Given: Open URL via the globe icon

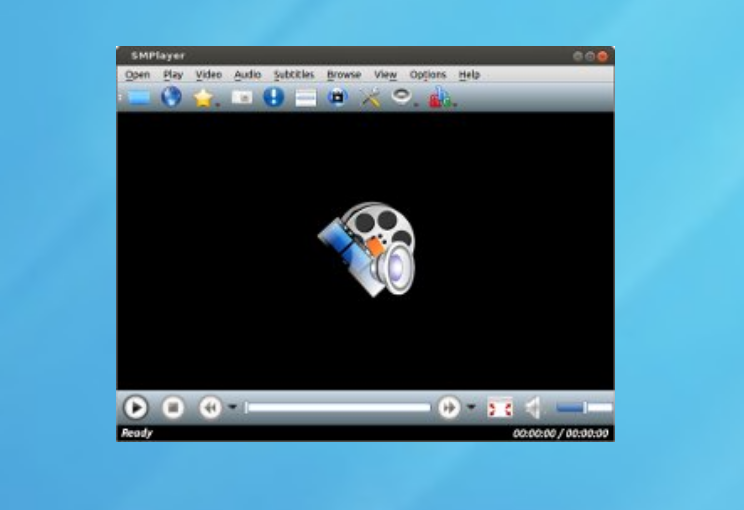Looking at the screenshot, I should pyautogui.click(x=171, y=97).
